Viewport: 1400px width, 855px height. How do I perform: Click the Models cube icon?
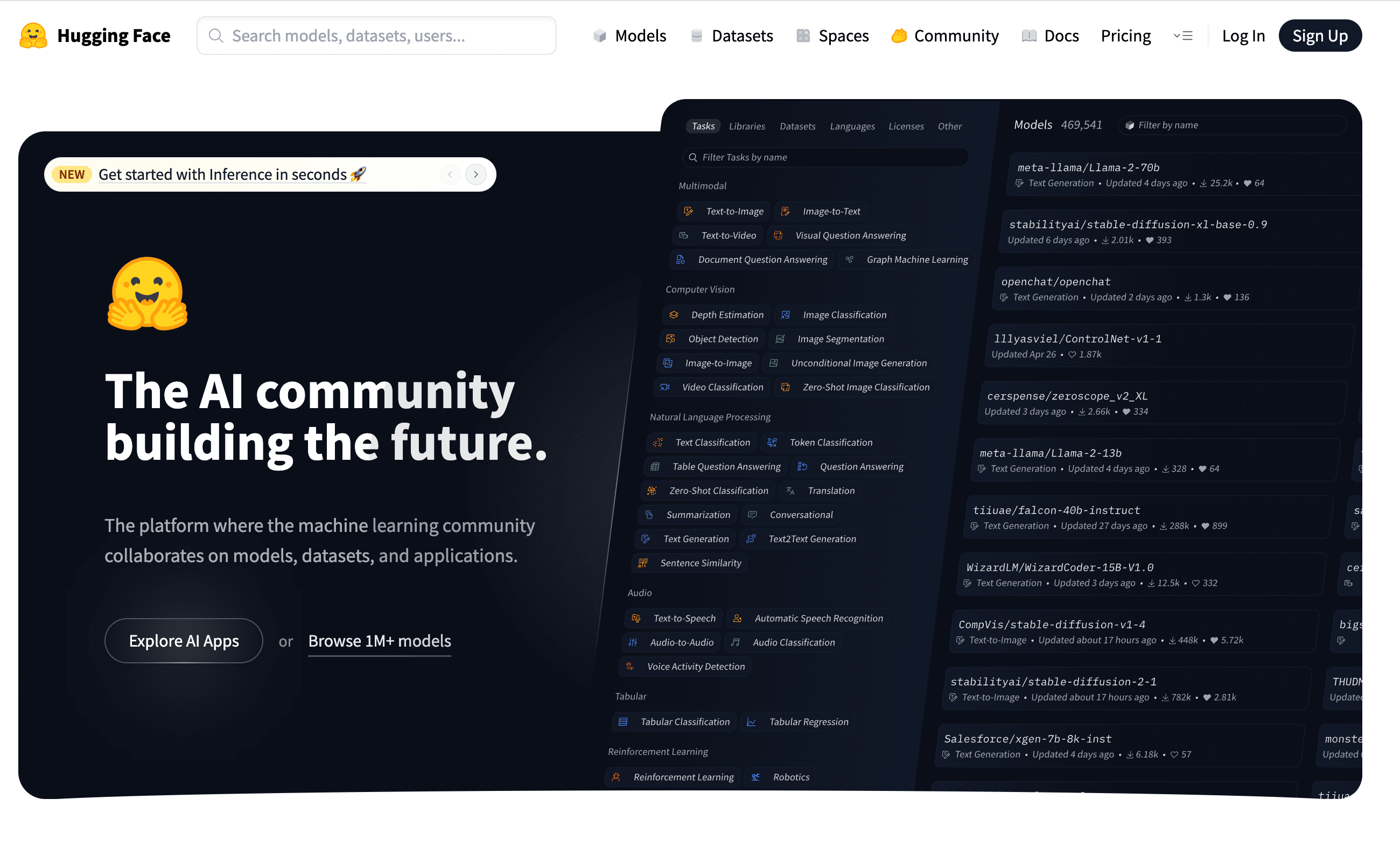(x=599, y=36)
